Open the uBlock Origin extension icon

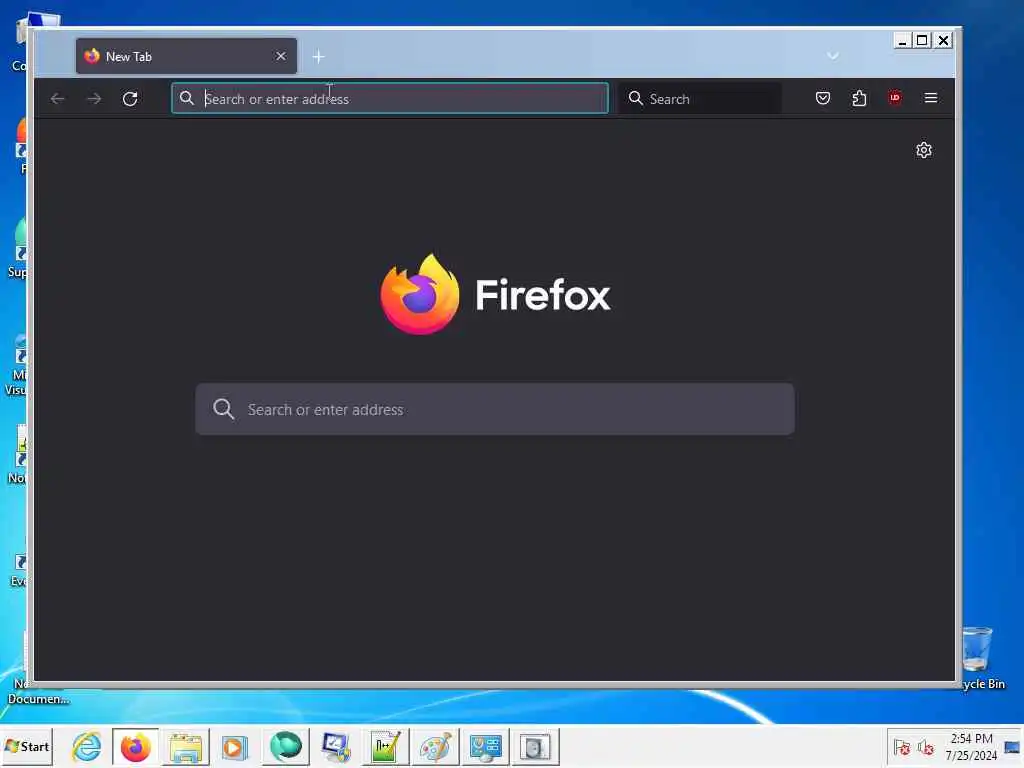tap(895, 98)
